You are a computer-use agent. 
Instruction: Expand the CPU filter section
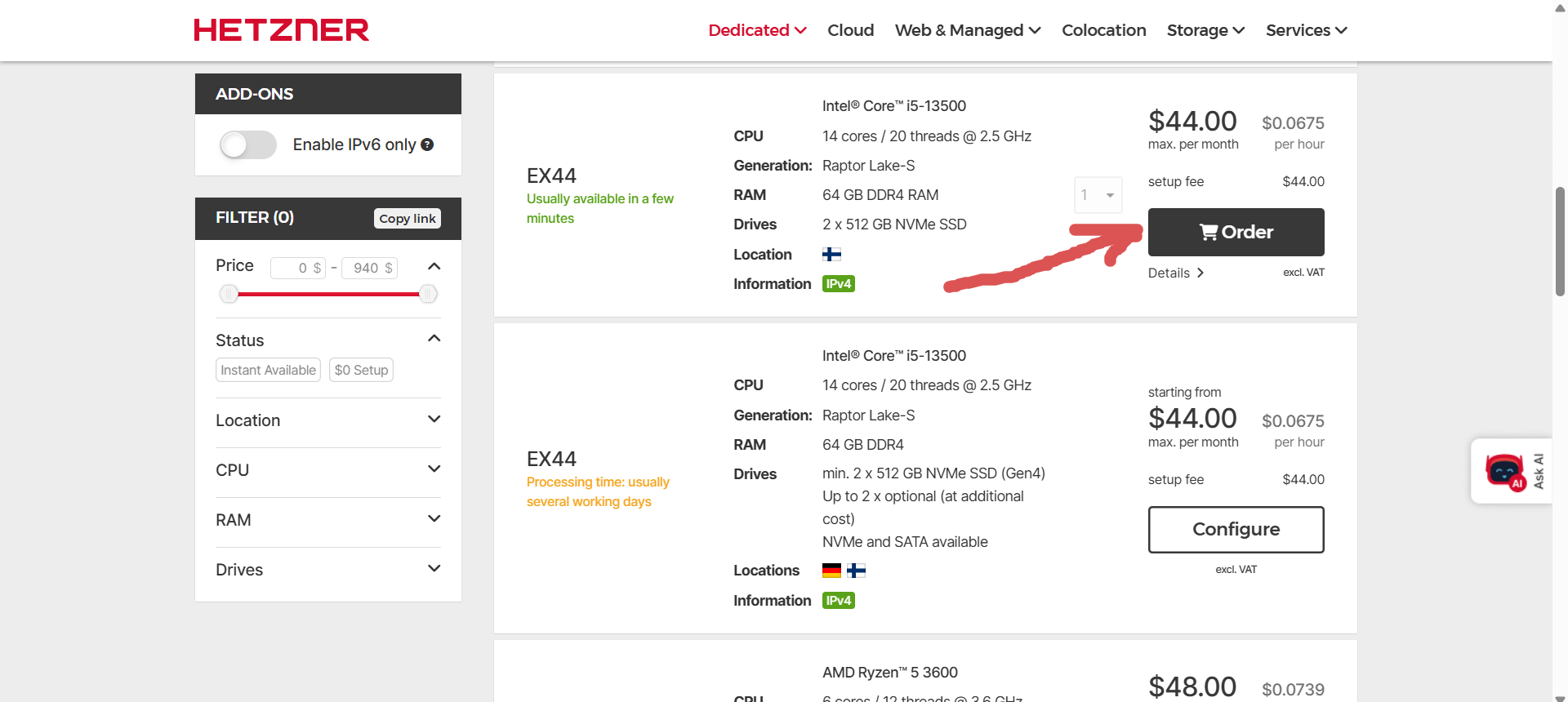pyautogui.click(x=327, y=470)
